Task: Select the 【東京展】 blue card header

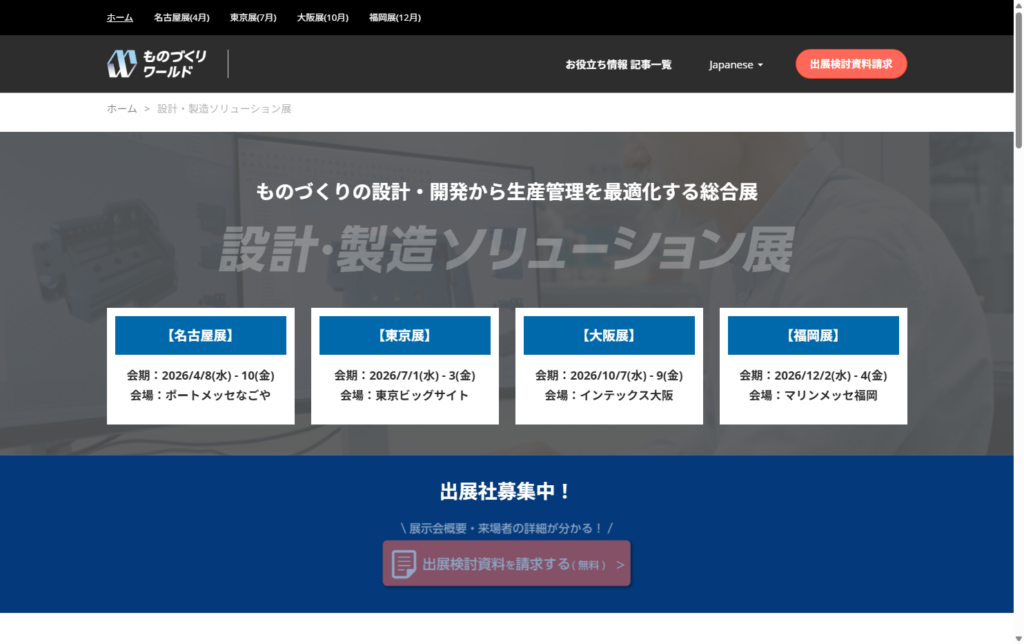Action: 405,335
